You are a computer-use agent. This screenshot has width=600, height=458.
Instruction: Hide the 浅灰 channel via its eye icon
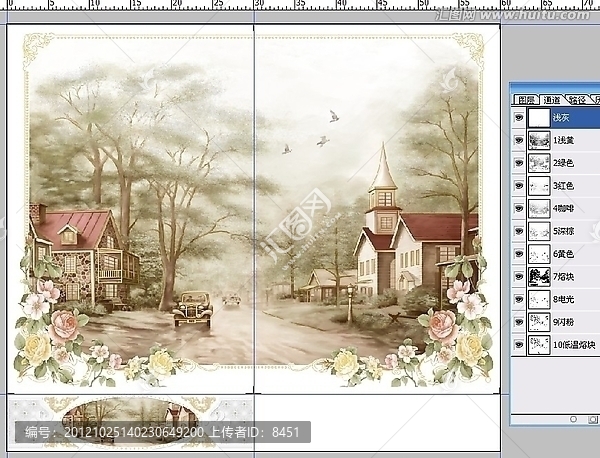click(x=518, y=117)
